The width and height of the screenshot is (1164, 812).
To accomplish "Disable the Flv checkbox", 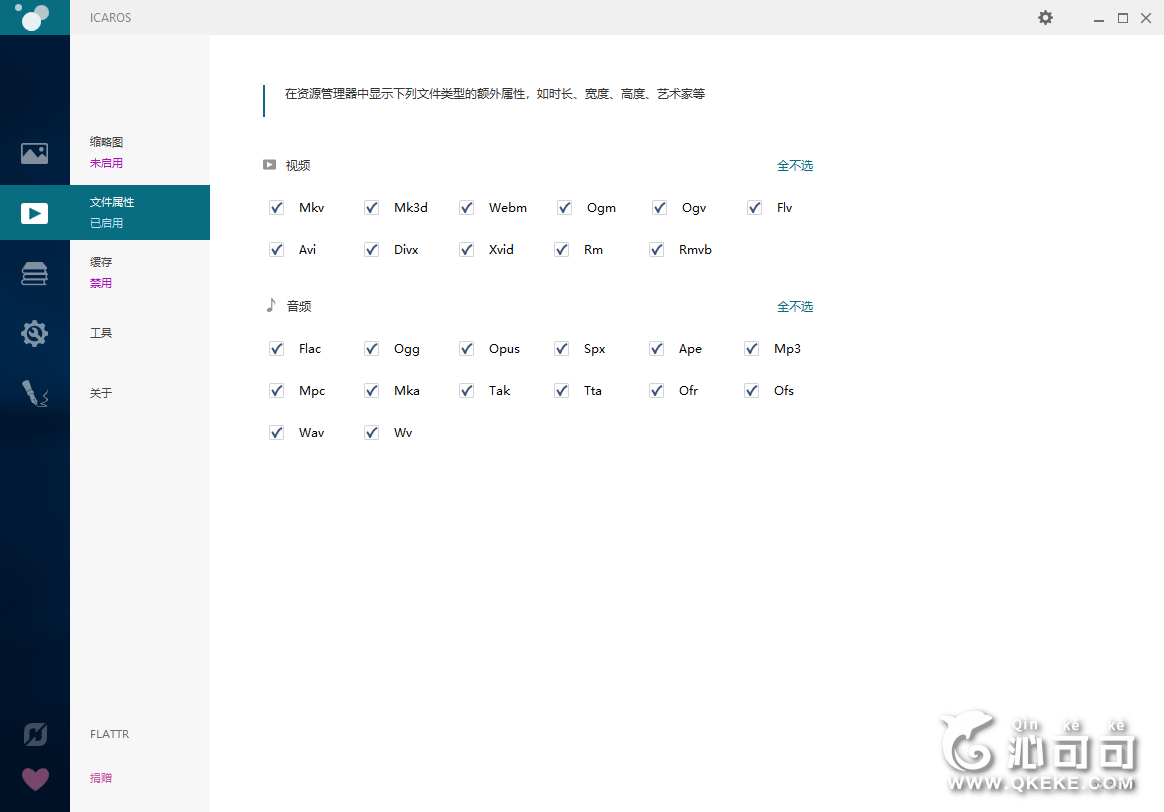I will [755, 208].
